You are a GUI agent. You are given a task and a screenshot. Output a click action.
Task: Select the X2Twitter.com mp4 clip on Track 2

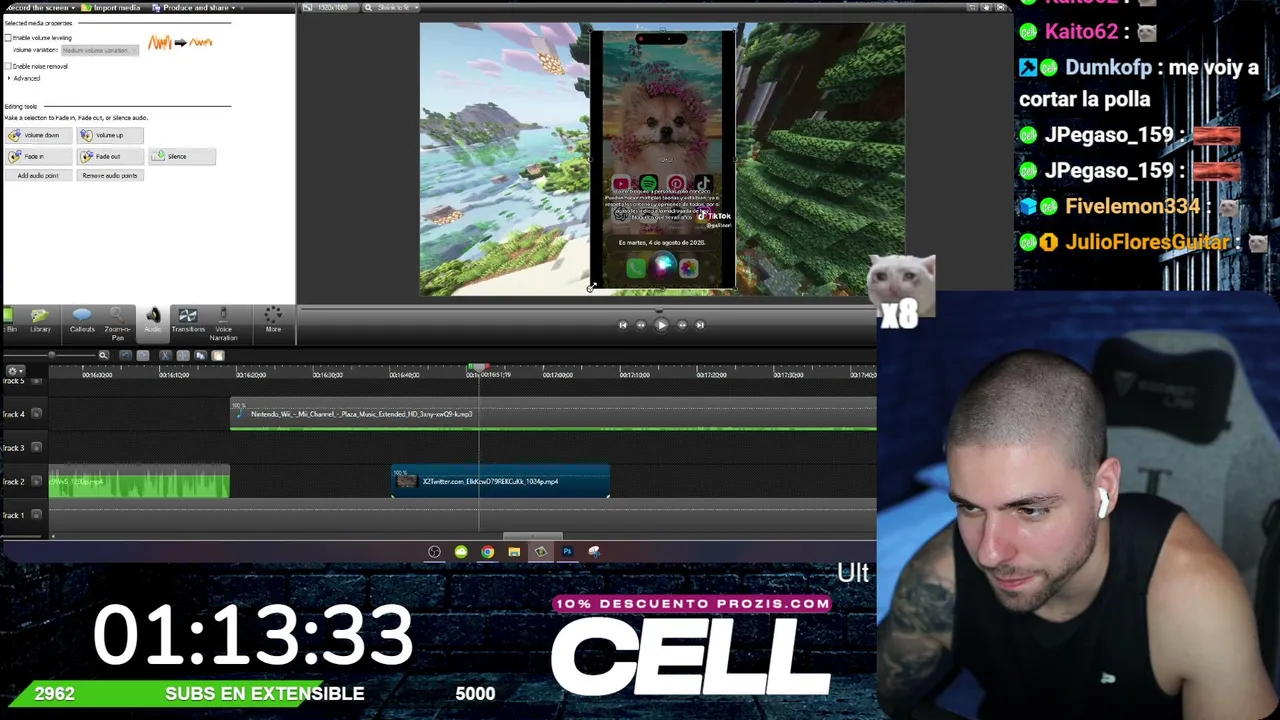[500, 481]
